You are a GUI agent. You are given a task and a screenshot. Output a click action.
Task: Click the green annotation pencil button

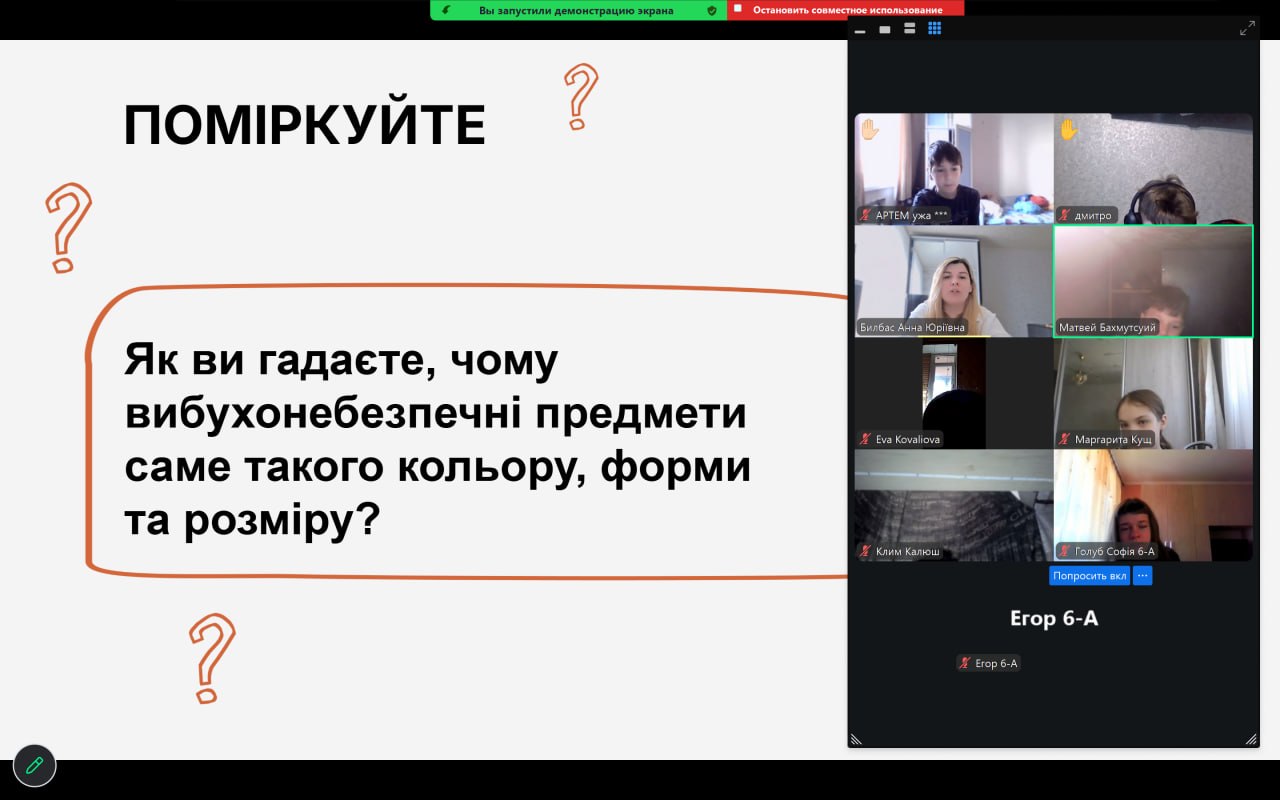coord(34,765)
